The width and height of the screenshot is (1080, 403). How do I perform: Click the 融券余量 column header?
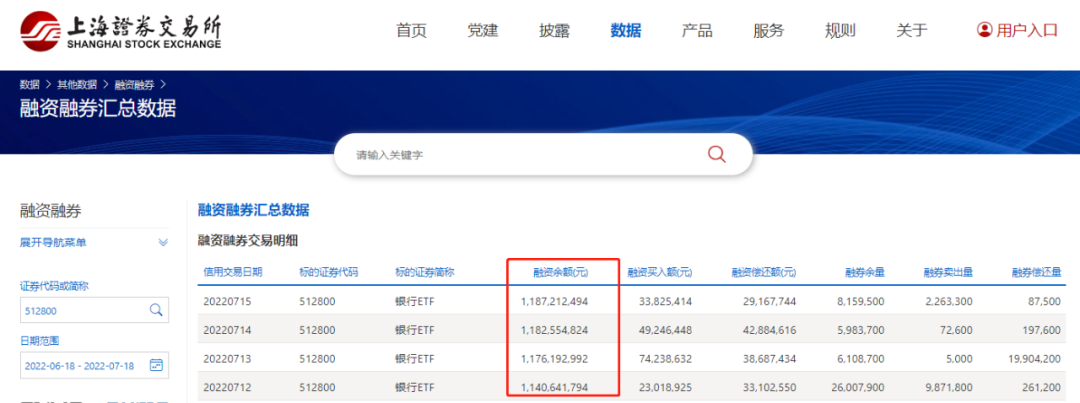click(x=864, y=272)
